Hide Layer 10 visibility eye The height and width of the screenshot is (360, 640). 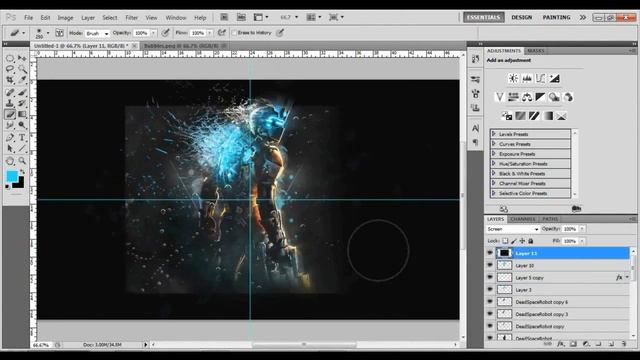coord(490,265)
